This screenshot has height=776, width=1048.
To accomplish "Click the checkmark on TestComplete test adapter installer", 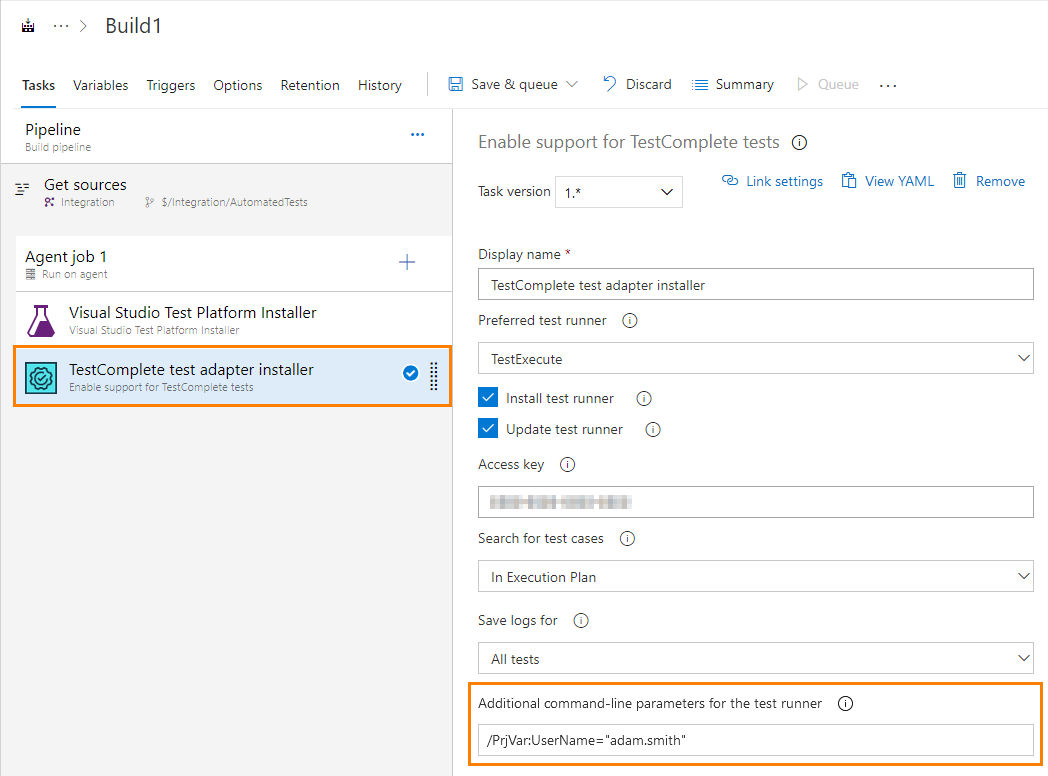I will coord(410,372).
